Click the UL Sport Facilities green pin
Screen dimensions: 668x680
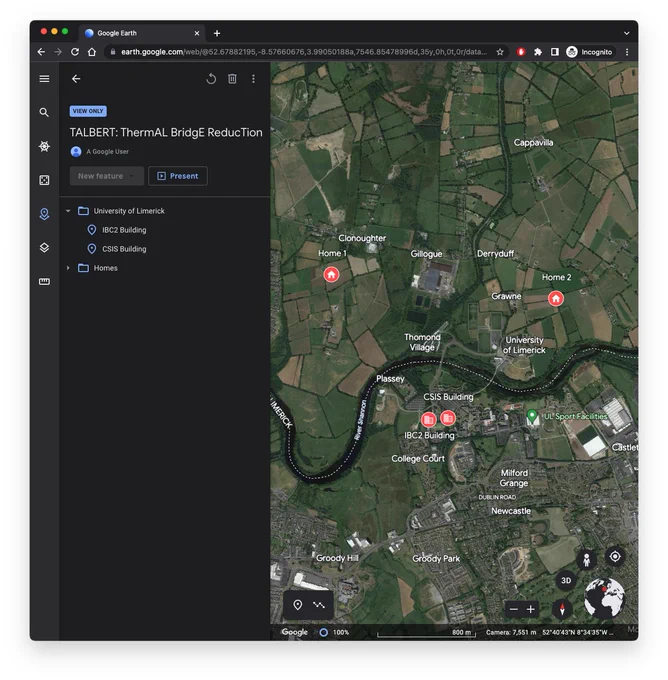tap(532, 416)
